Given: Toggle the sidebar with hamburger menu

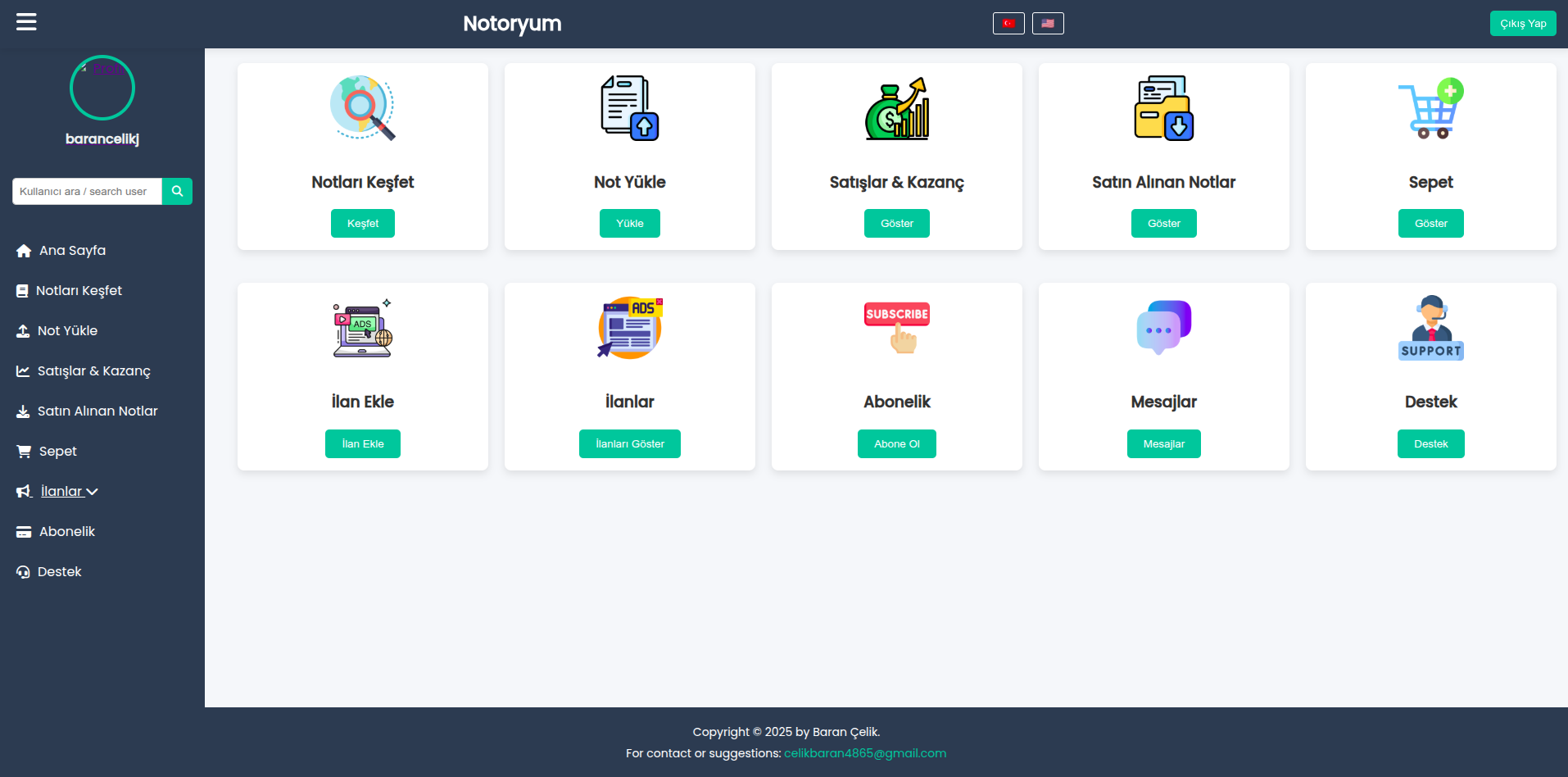Looking at the screenshot, I should pos(25,22).
